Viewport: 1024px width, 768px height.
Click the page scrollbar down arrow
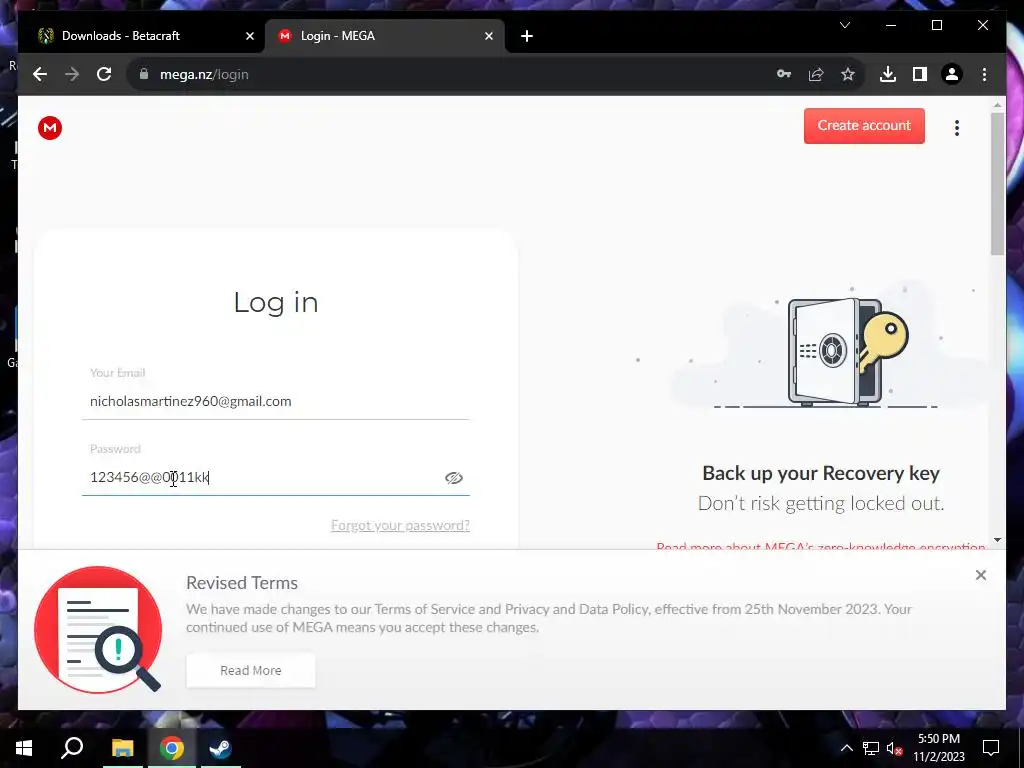coord(997,540)
